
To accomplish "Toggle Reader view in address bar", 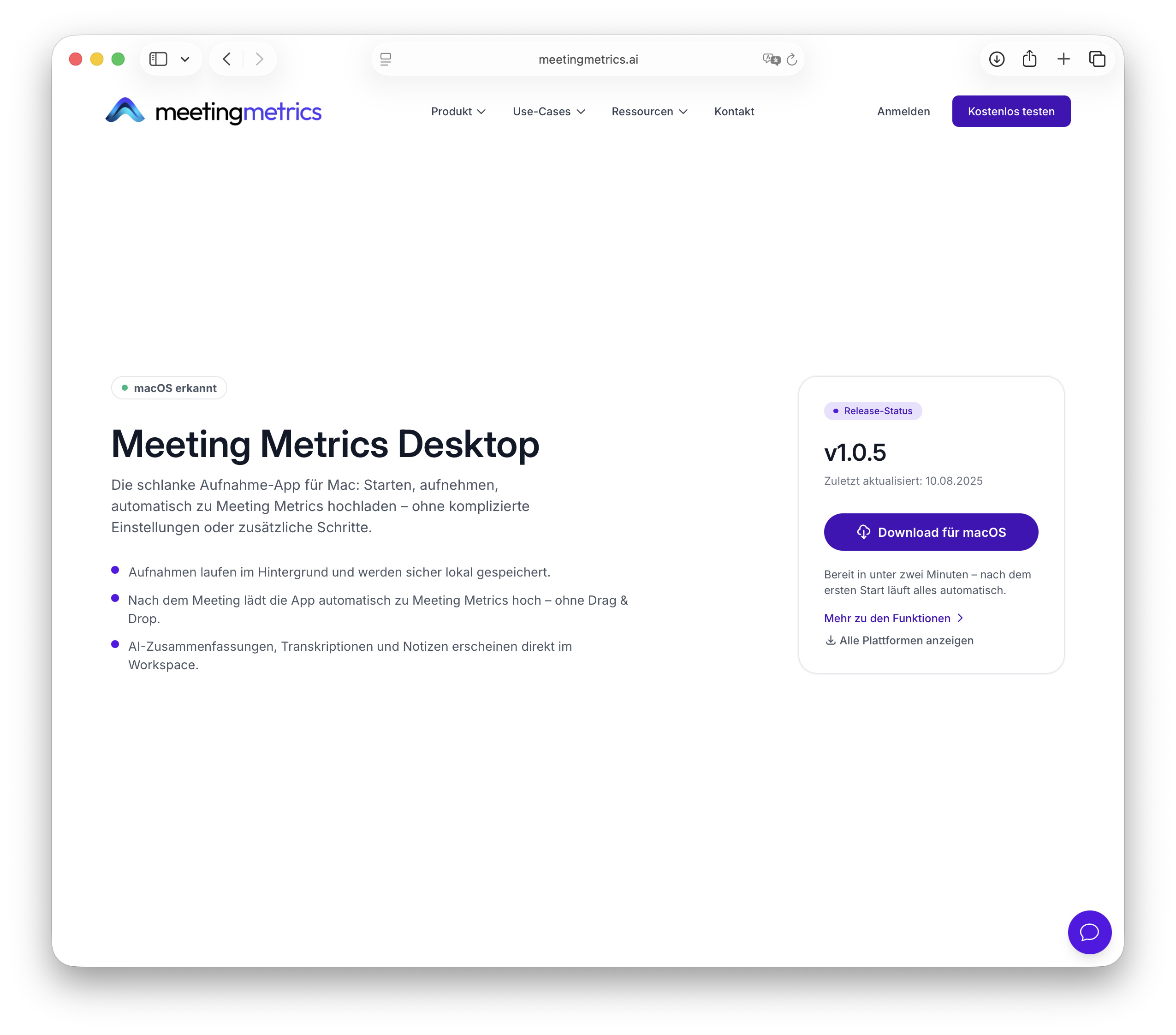I will (385, 59).
